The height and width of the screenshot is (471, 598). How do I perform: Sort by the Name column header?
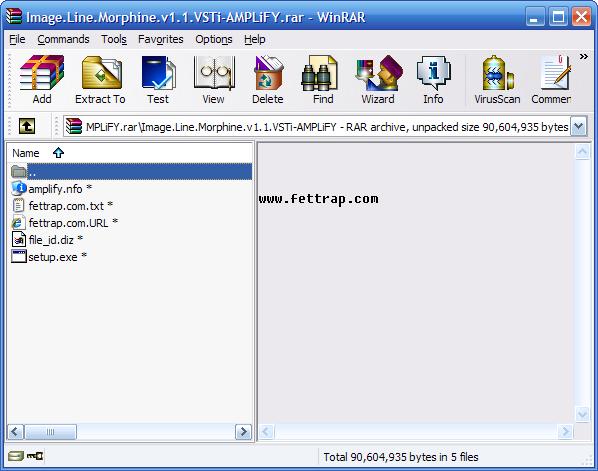[x=130, y=153]
